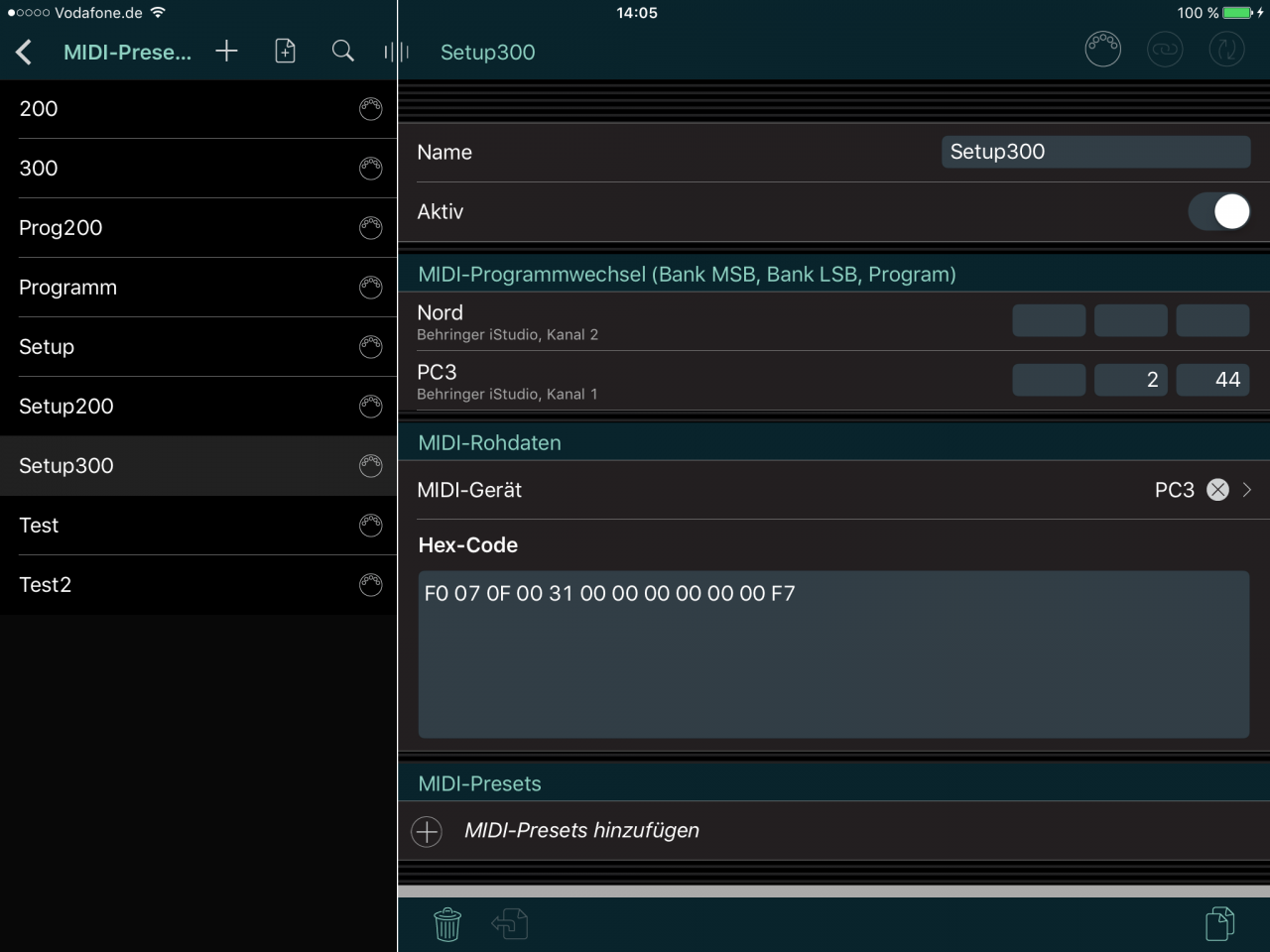Set Nord Bank LSB field
The image size is (1270, 952).
(x=1130, y=320)
